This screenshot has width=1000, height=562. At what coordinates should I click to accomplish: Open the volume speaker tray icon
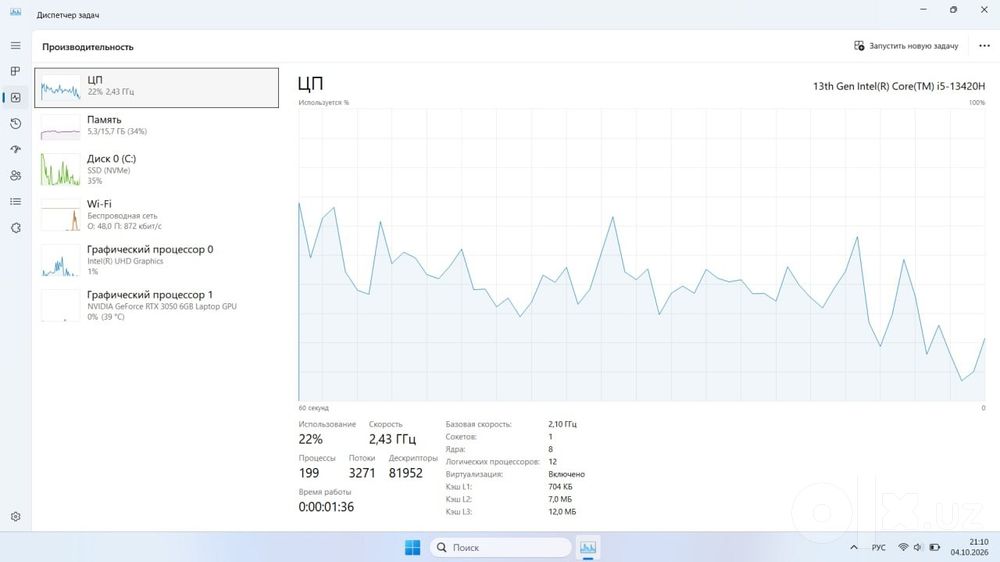point(918,547)
